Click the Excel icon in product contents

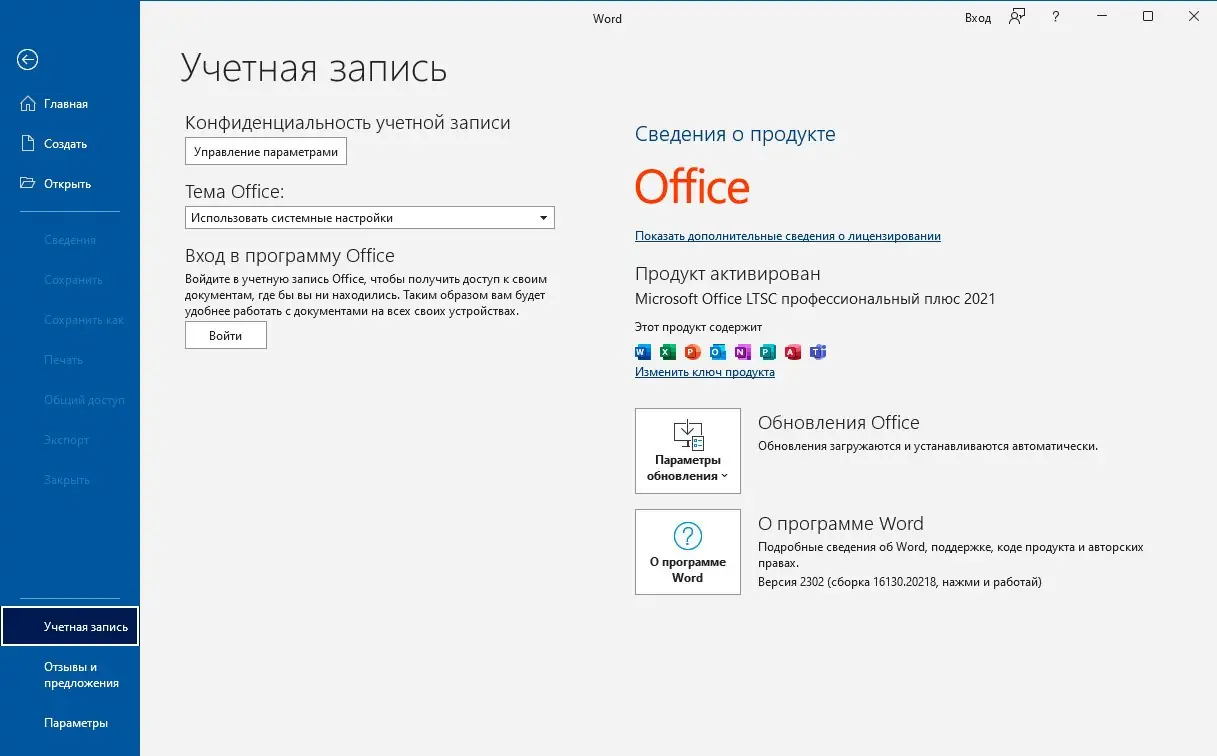(666, 352)
